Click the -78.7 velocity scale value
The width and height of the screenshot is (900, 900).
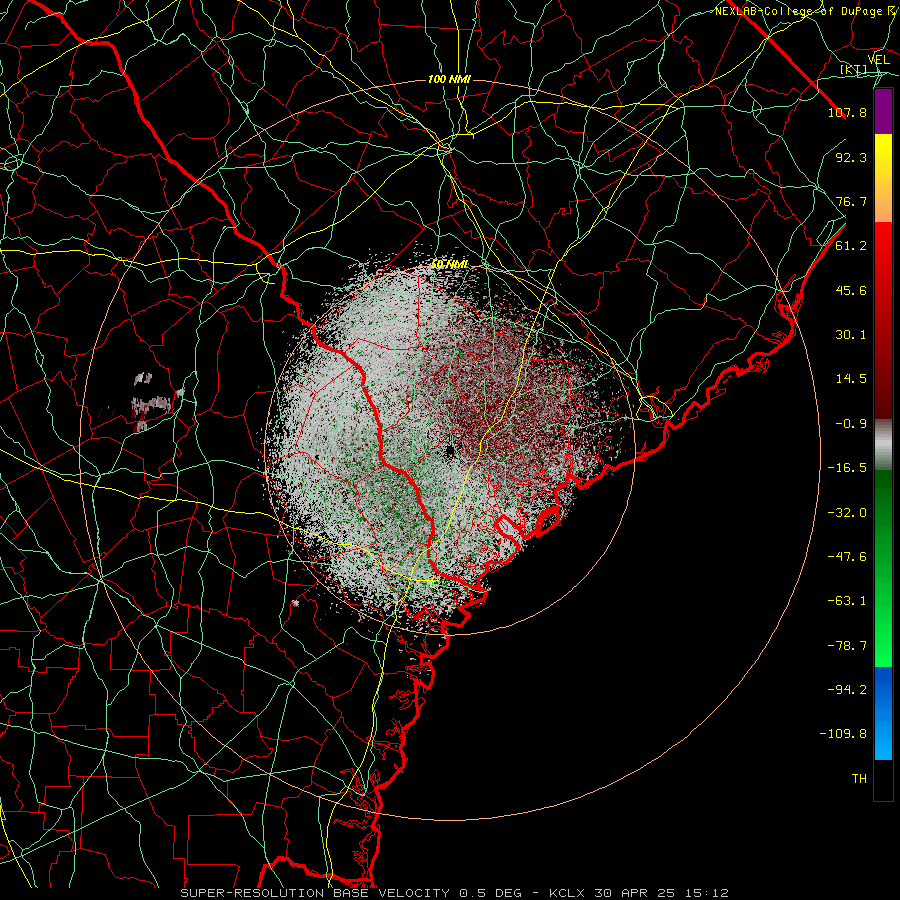(x=847, y=646)
